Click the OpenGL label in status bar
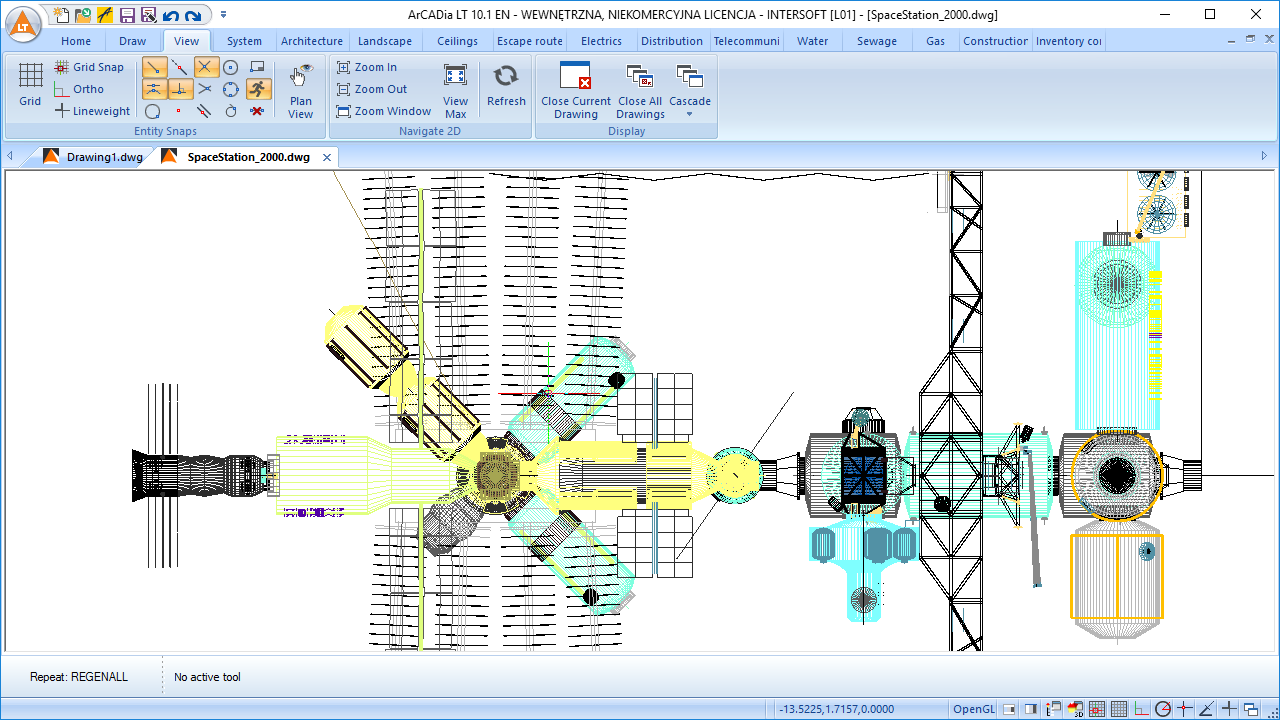Image resolution: width=1280 pixels, height=720 pixels. [973, 709]
